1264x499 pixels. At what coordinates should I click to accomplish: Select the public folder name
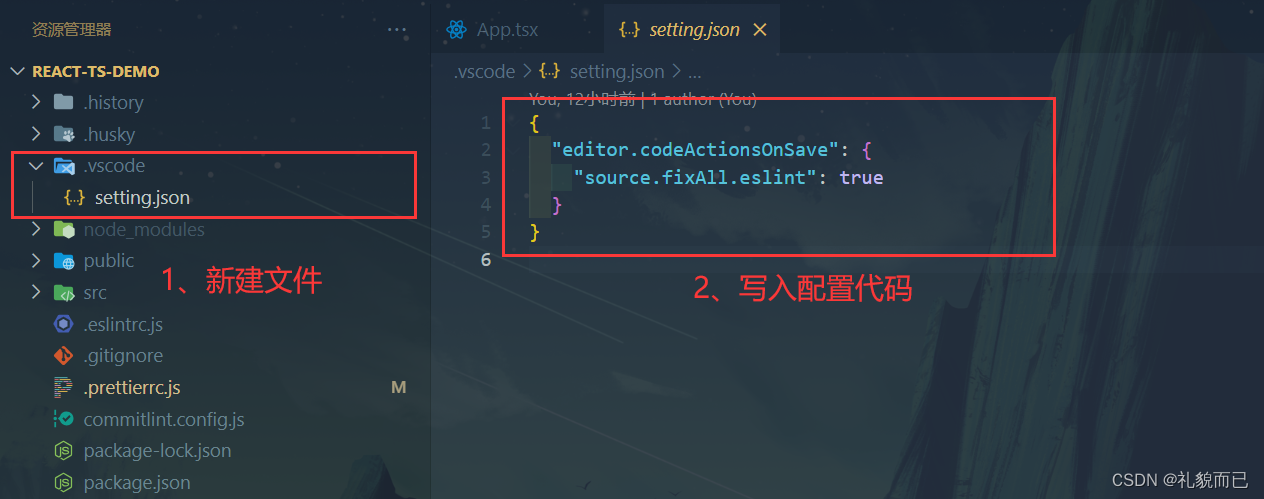(109, 260)
